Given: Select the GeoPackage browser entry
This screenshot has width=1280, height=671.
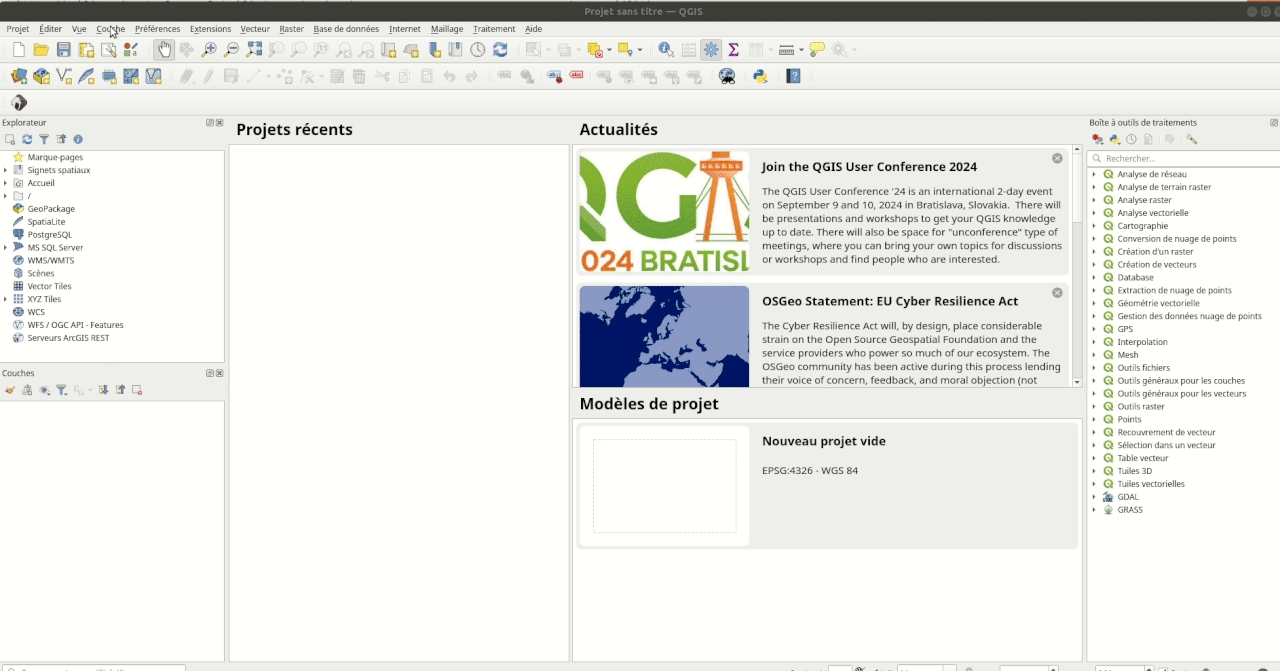Looking at the screenshot, I should 51,209.
